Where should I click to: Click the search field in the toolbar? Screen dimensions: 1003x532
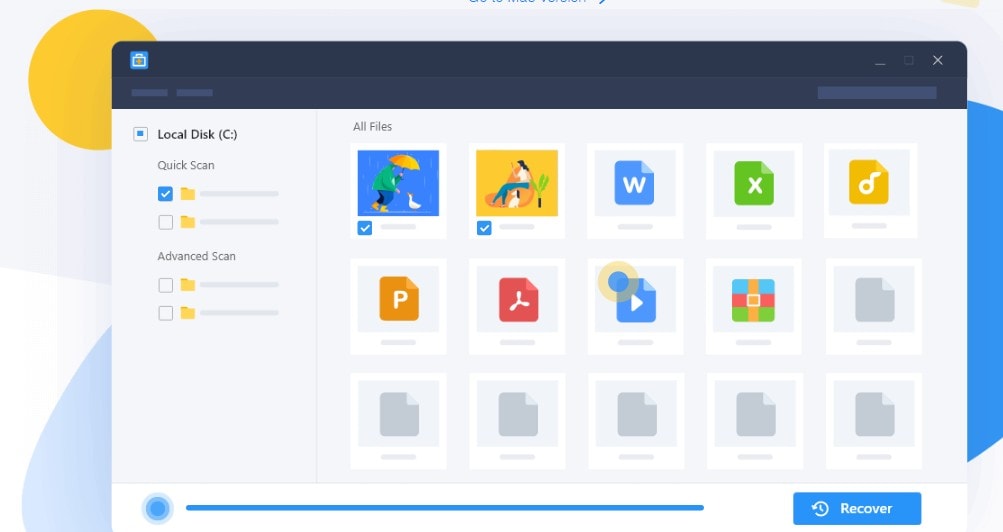point(877,93)
